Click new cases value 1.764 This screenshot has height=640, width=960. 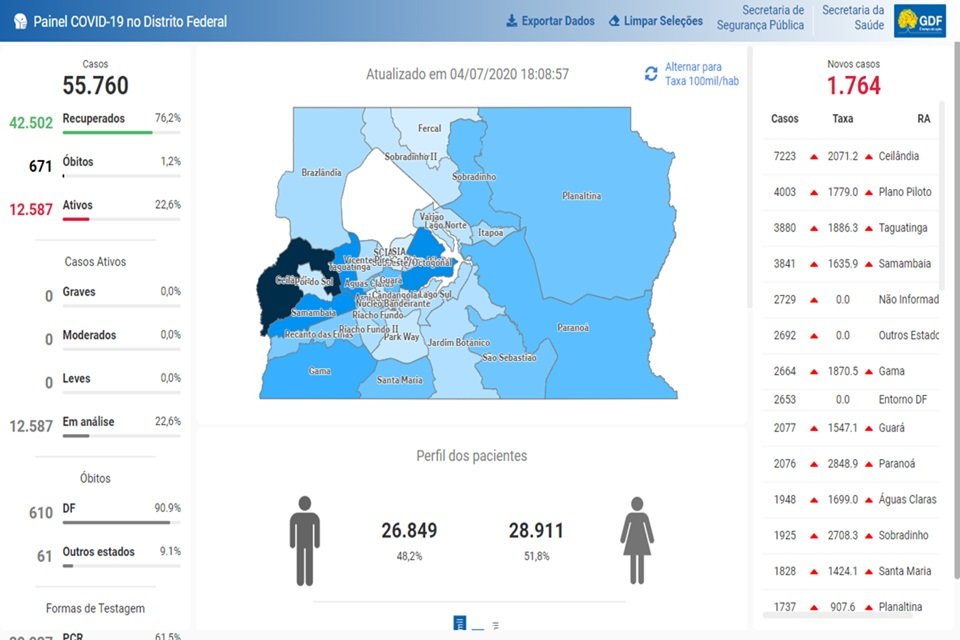click(x=853, y=85)
